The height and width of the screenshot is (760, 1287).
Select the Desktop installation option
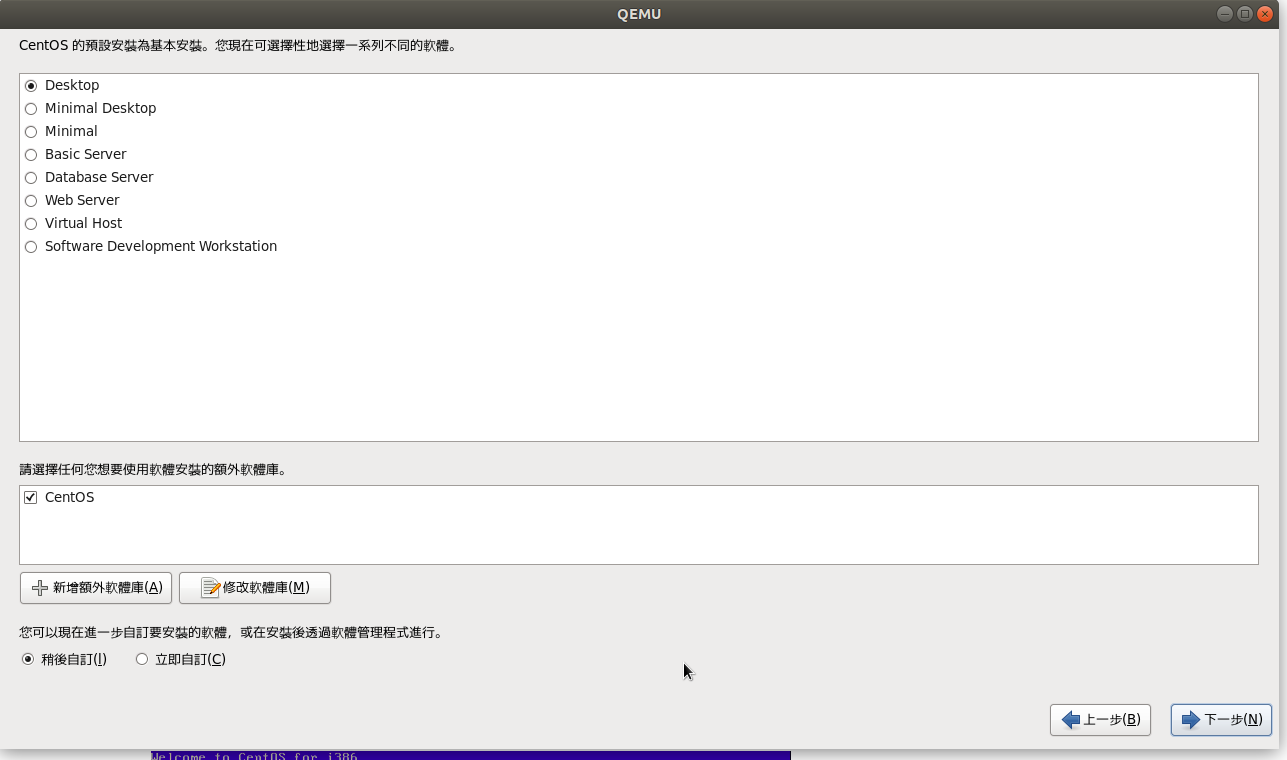click(x=31, y=86)
